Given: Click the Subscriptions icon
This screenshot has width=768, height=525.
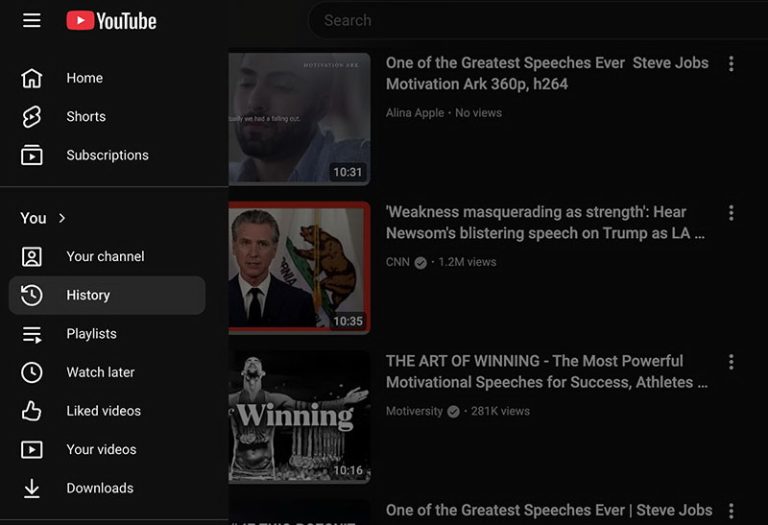Looking at the screenshot, I should pyautogui.click(x=32, y=155).
